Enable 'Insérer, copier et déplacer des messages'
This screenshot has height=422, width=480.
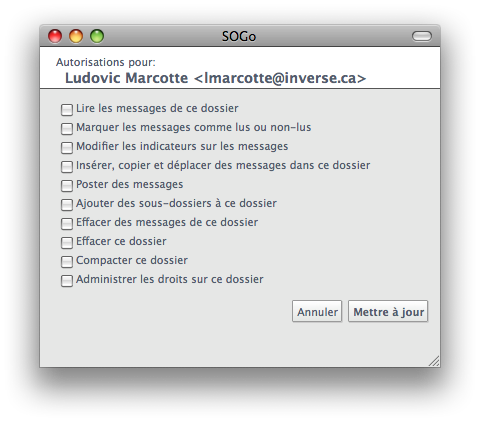(x=67, y=166)
